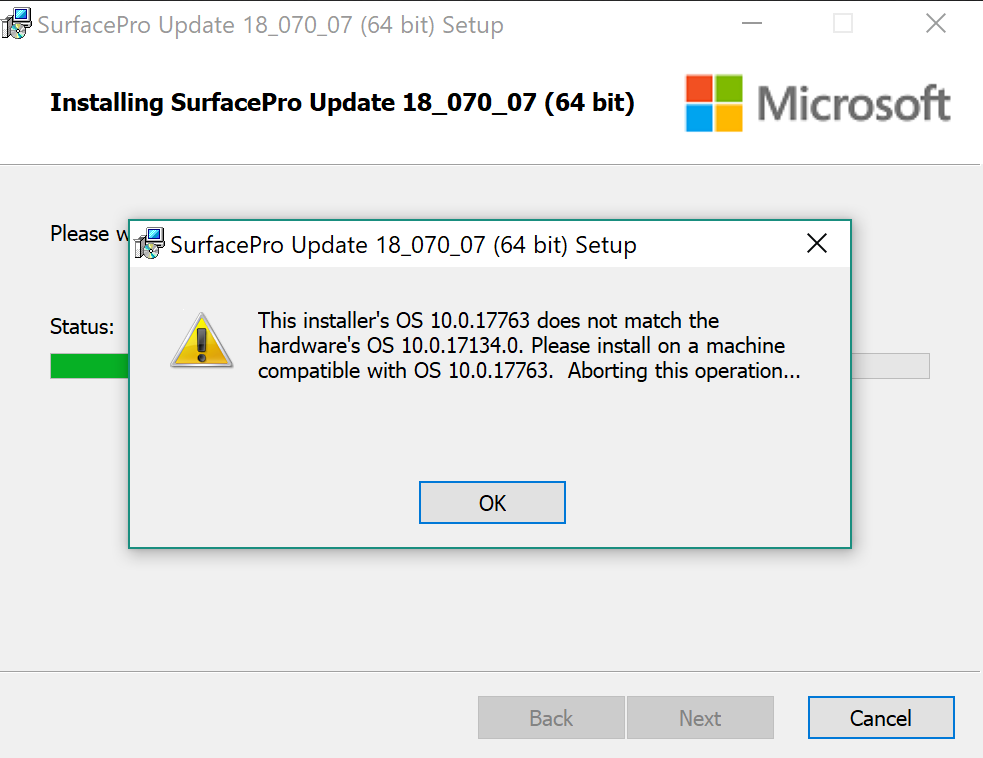Click the yellow warning triangle icon
The height and width of the screenshot is (758, 983).
201,340
